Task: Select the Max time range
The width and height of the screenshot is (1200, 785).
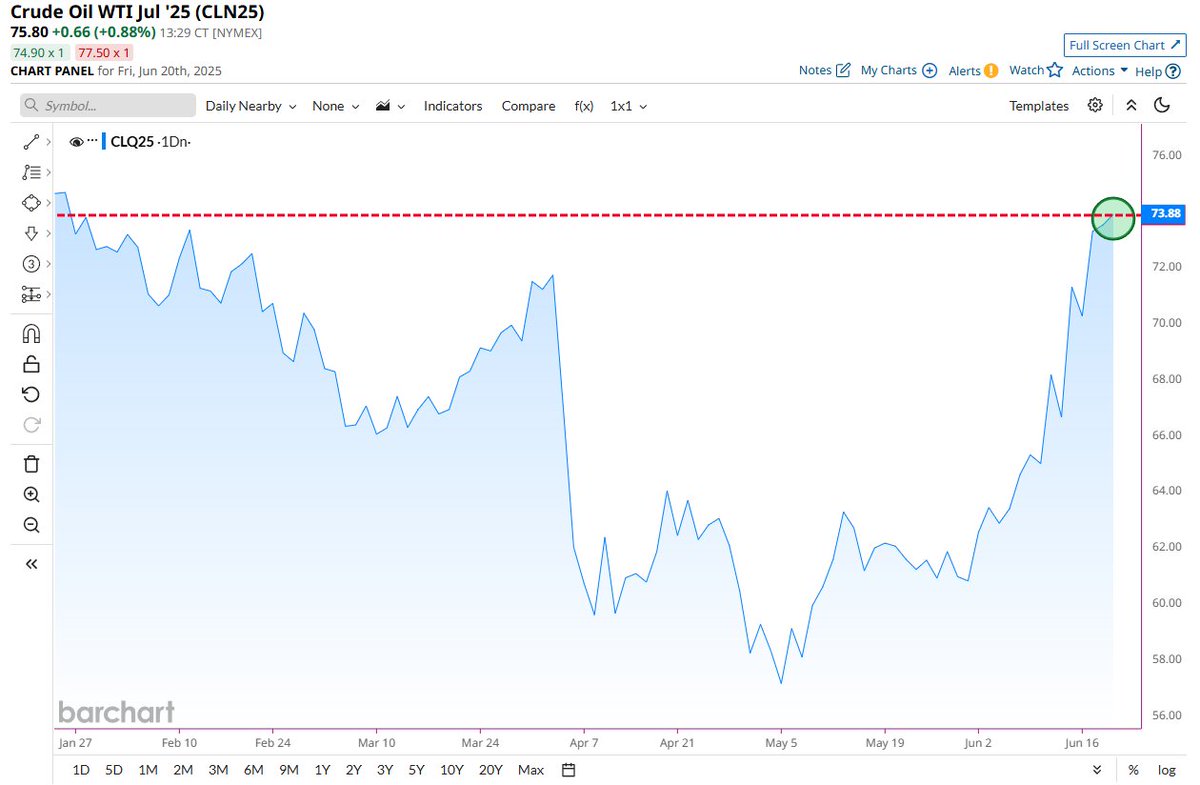Action: tap(531, 769)
